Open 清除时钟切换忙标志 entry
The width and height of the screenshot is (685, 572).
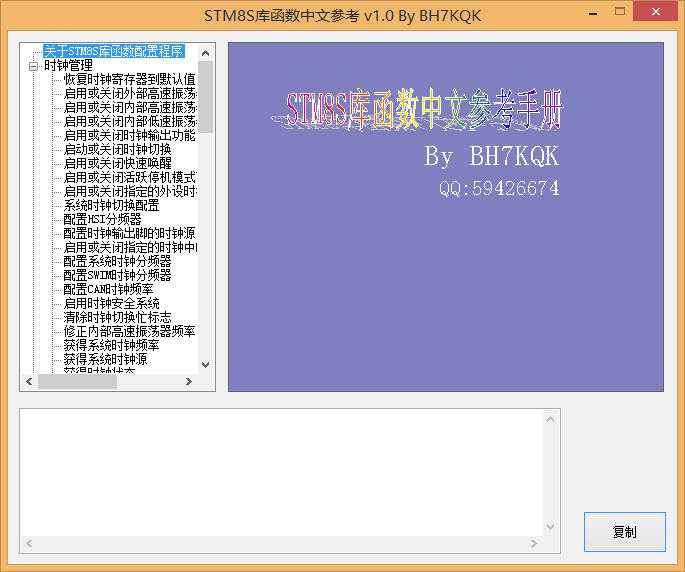tap(118, 317)
